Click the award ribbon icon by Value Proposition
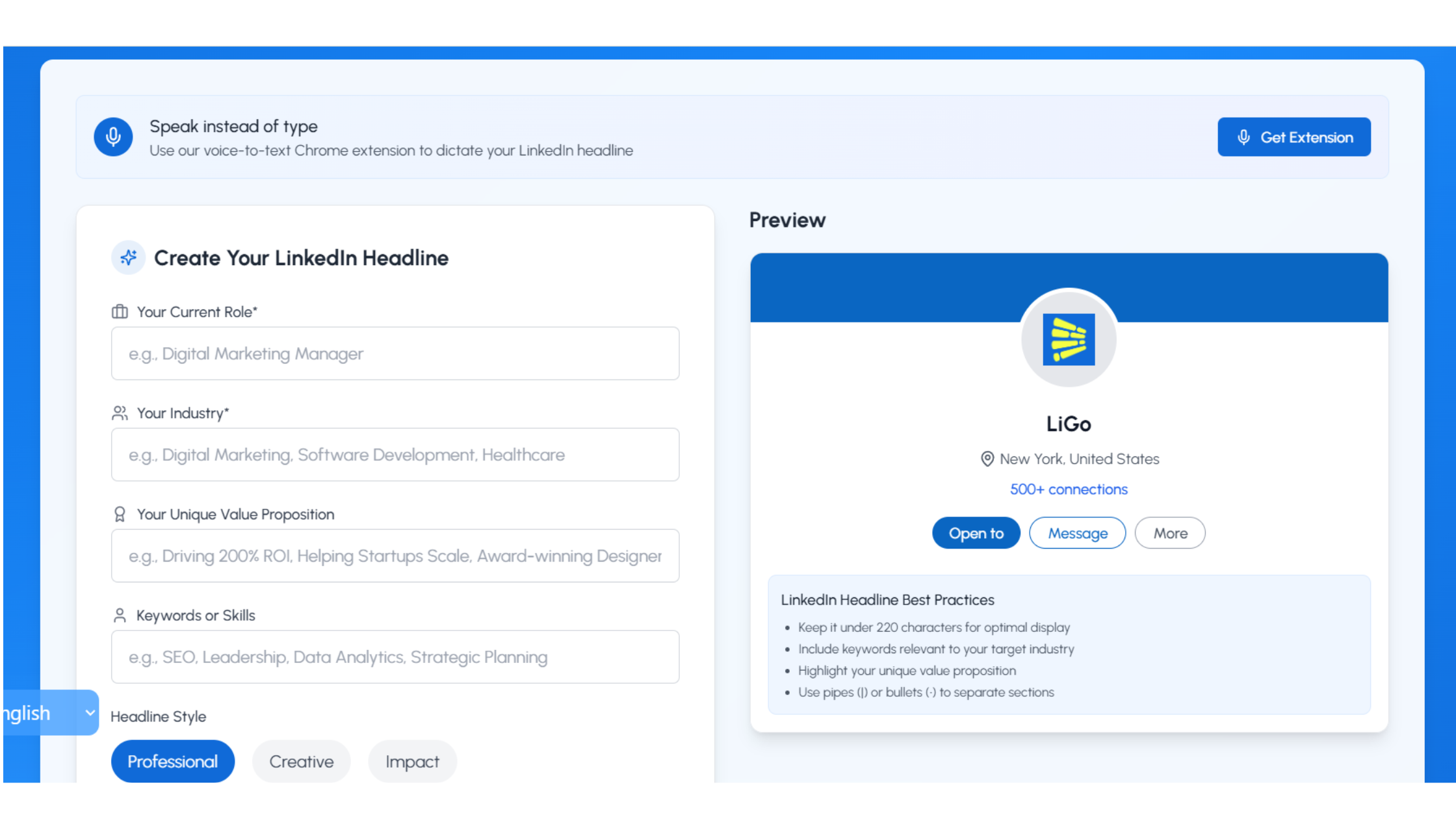The height and width of the screenshot is (819, 1456). click(120, 515)
